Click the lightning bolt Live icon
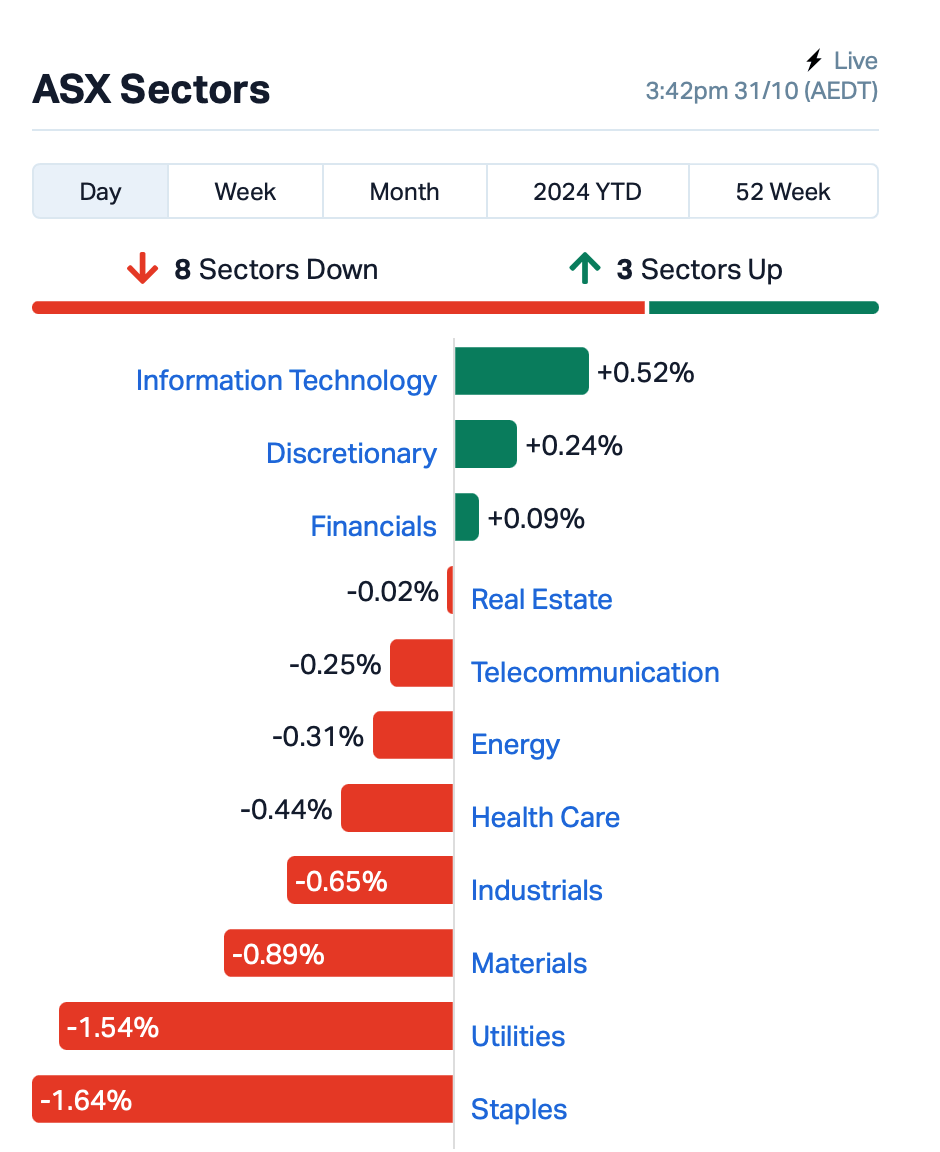Image resolution: width=940 pixels, height=1152 pixels. point(814,60)
